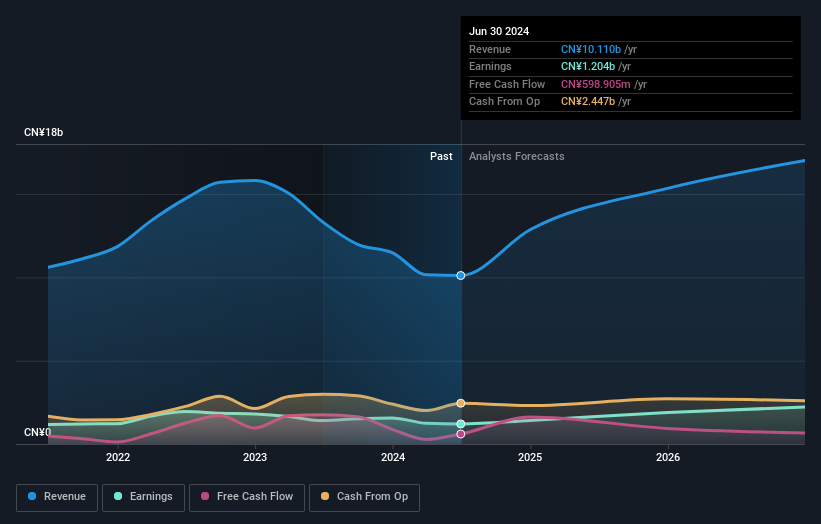Click the teal Earnings data point marker

pos(461,424)
